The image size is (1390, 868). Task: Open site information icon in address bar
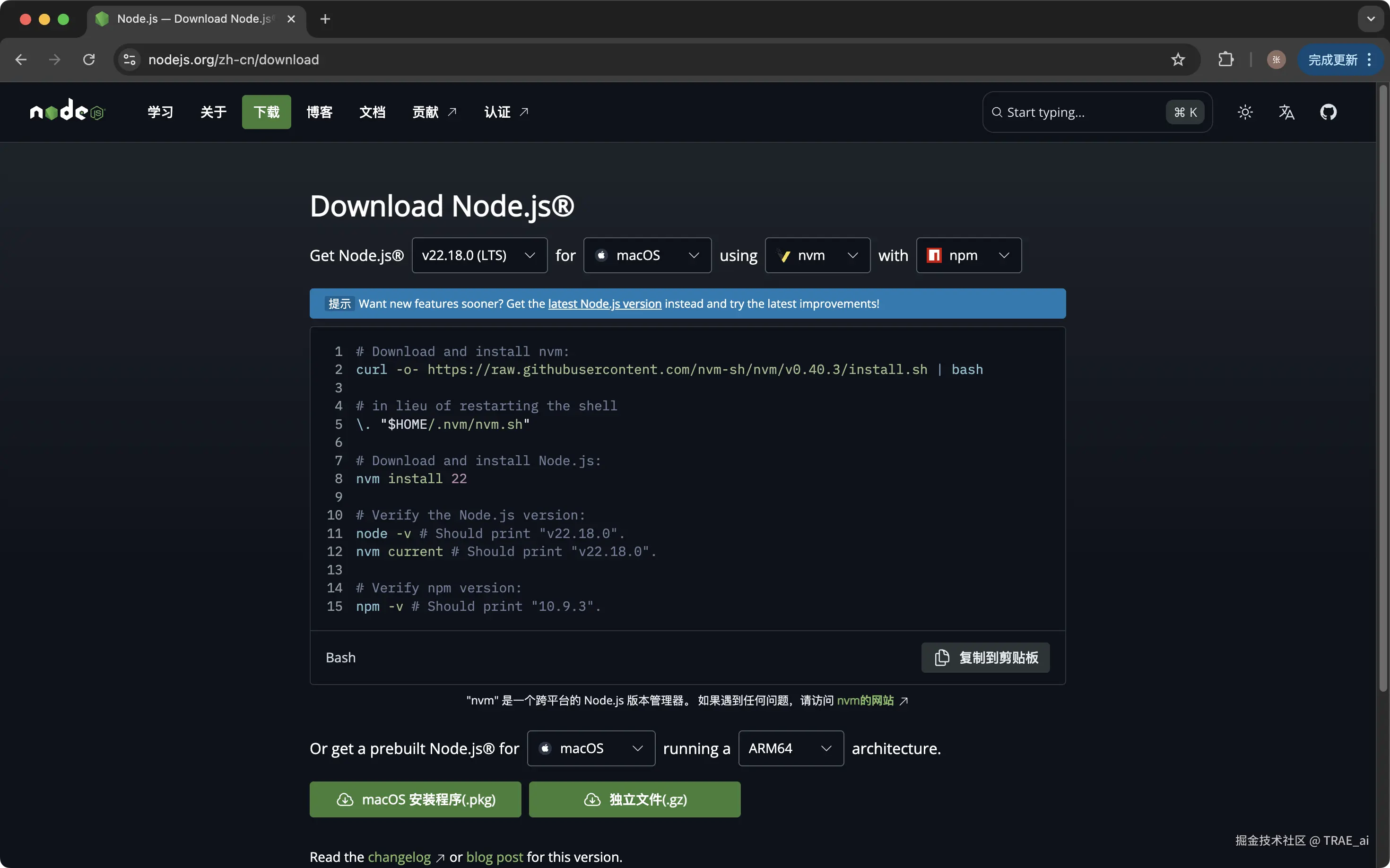[x=130, y=60]
